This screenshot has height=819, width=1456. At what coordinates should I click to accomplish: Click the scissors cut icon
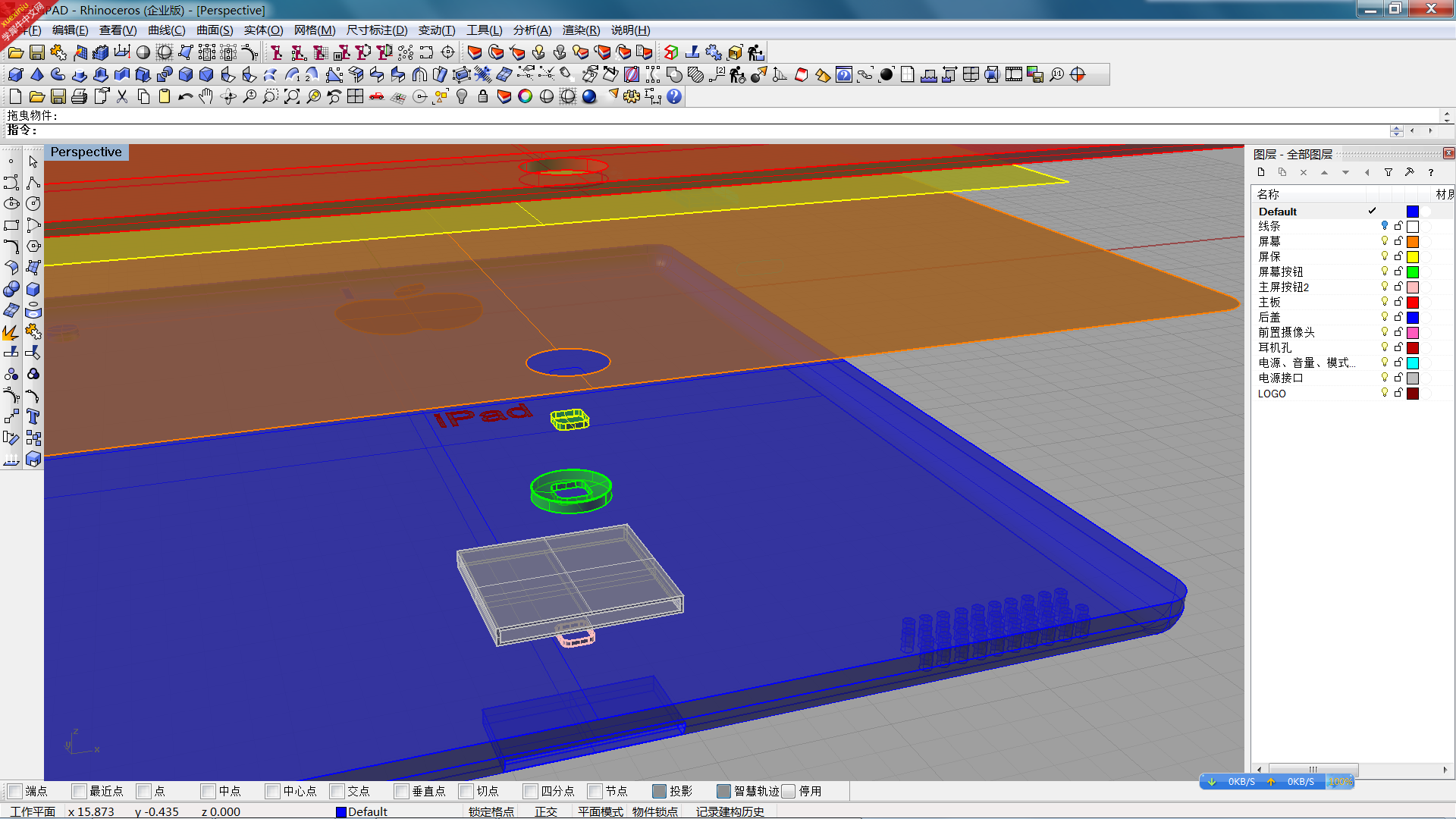tap(122, 96)
